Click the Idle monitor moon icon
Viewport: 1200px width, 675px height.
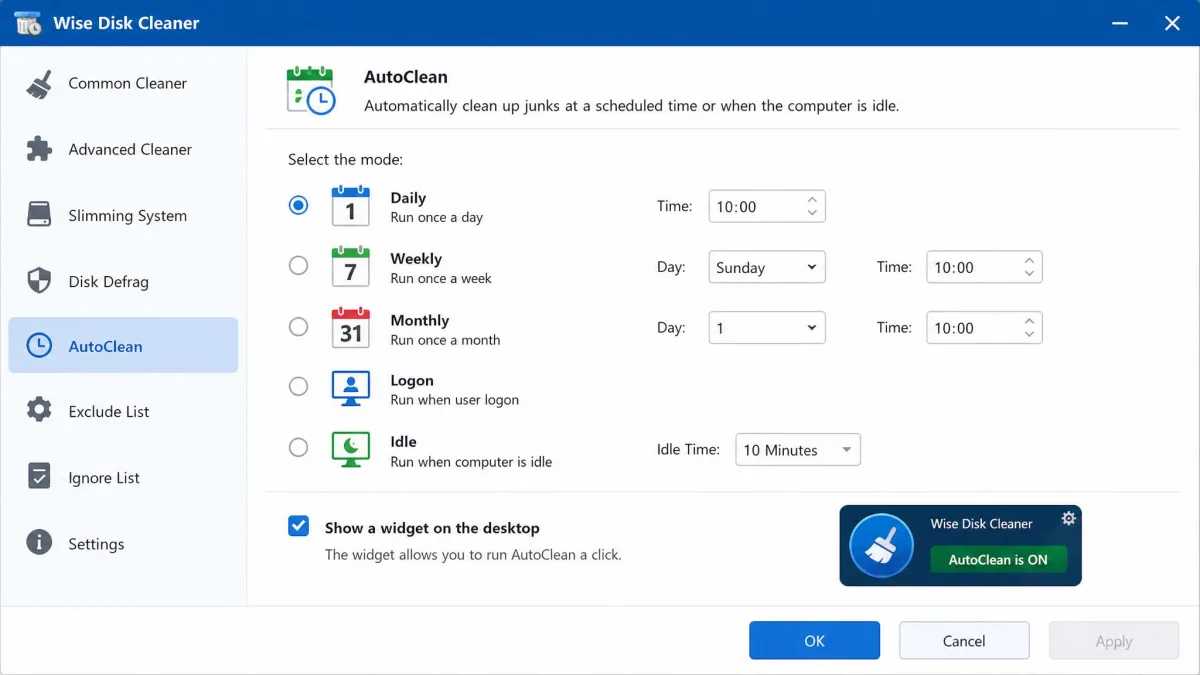pos(350,450)
